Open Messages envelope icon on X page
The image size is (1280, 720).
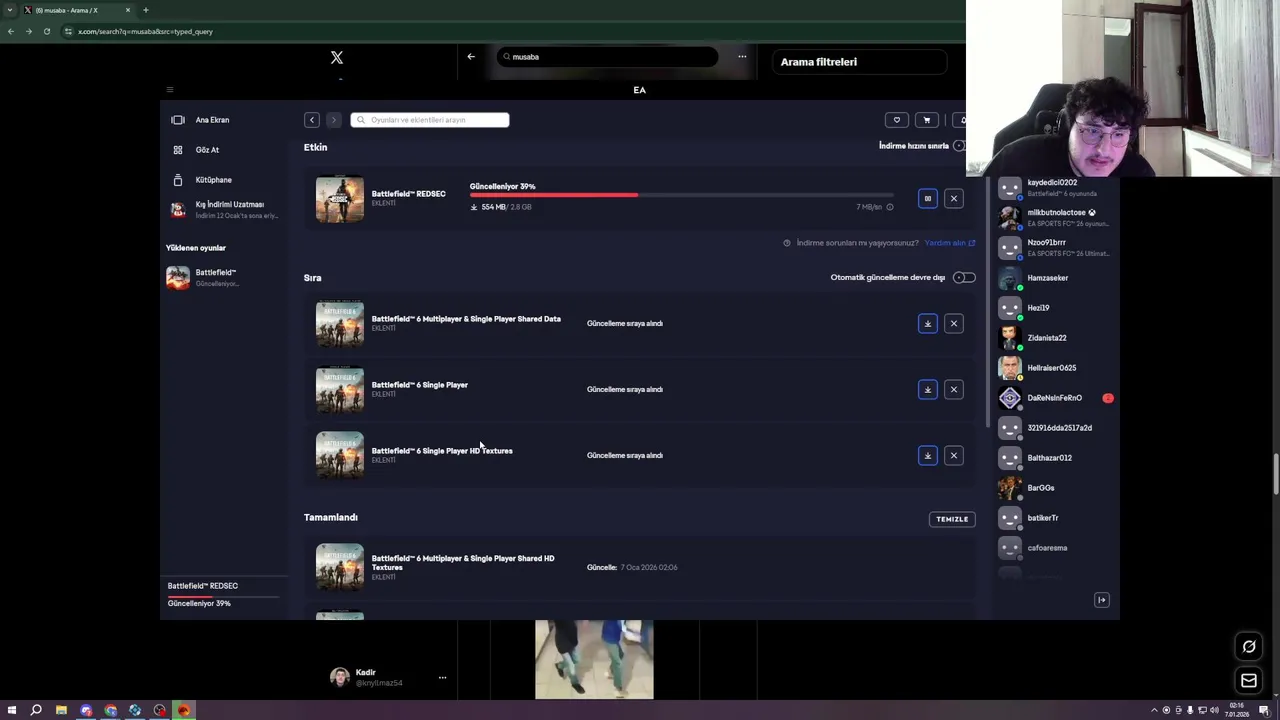click(x=1249, y=681)
